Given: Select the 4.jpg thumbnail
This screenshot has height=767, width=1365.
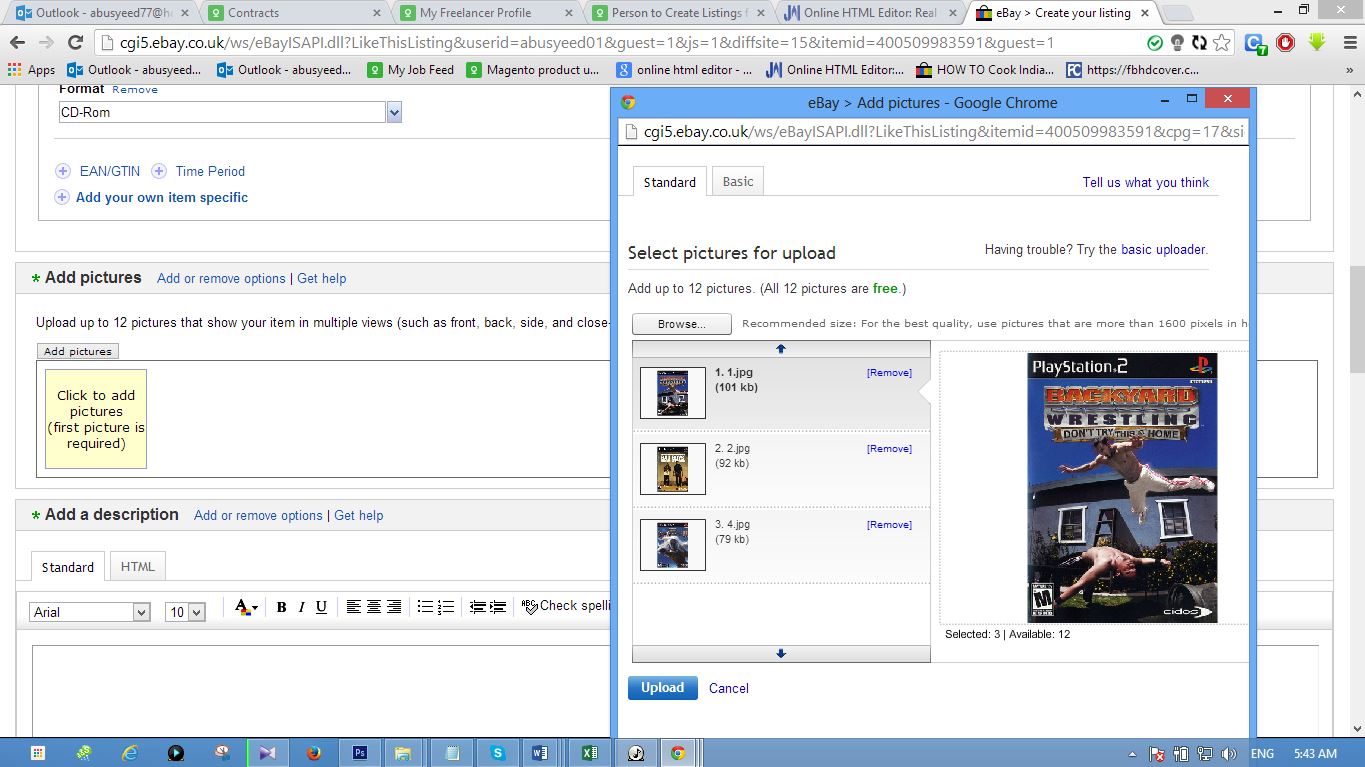Looking at the screenshot, I should point(673,545).
